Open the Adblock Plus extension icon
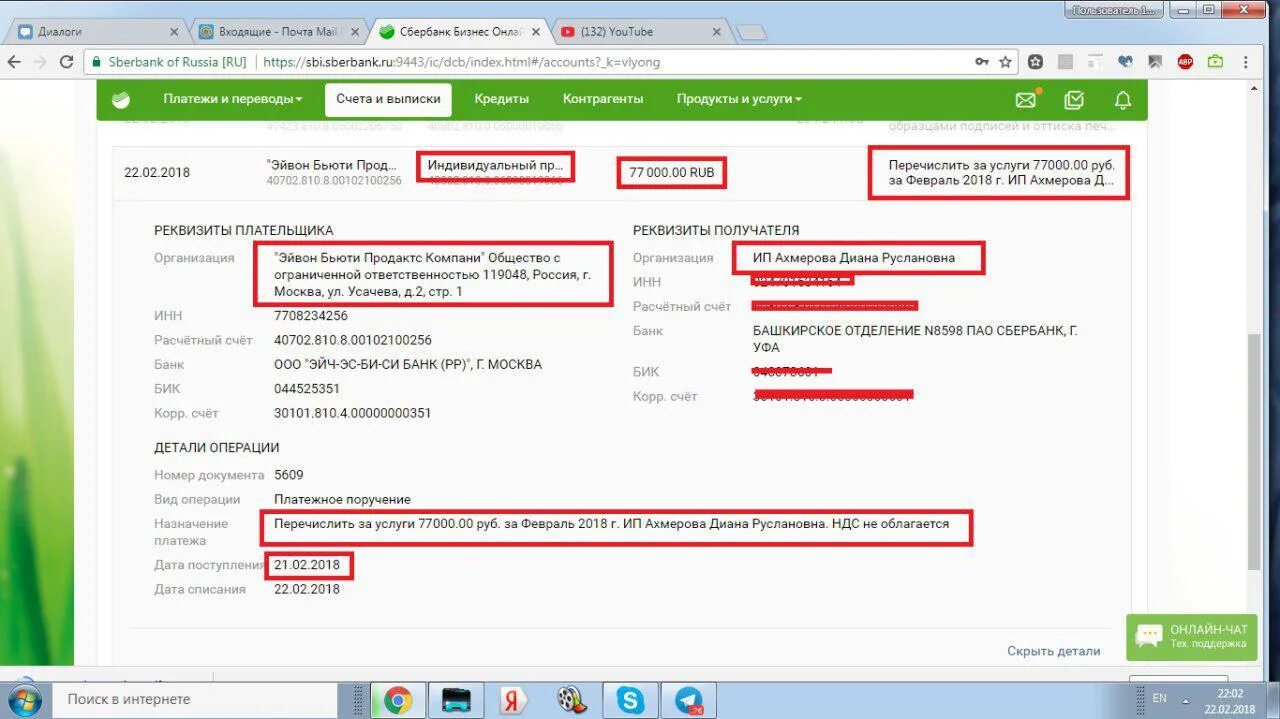 (1185, 62)
